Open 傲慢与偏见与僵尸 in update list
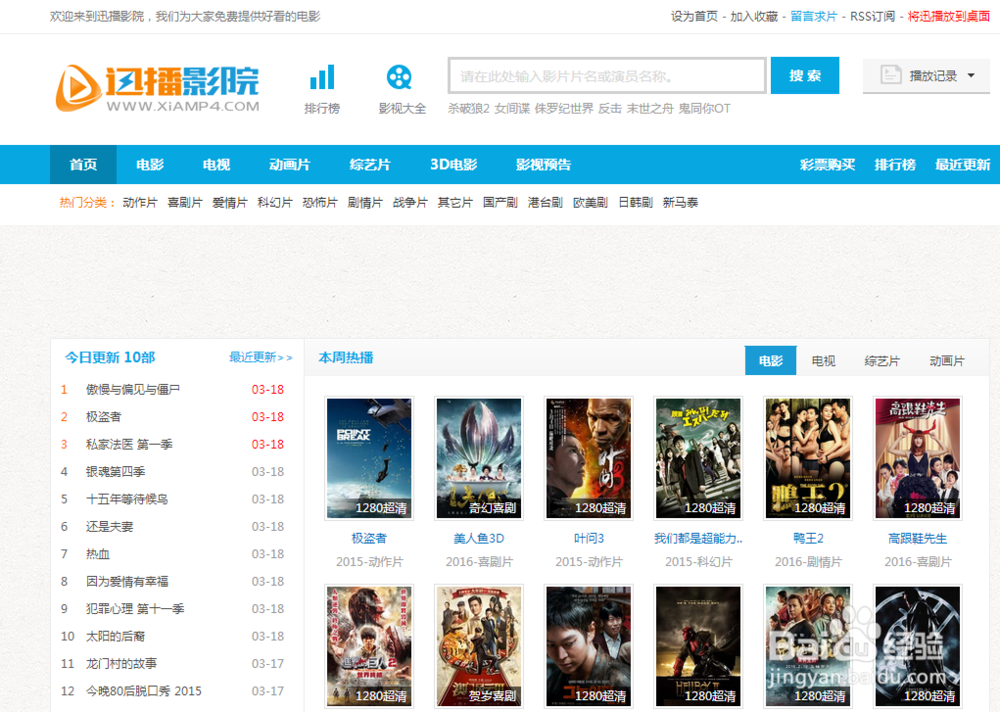Screen dimensions: 1000x712 [x=133, y=389]
